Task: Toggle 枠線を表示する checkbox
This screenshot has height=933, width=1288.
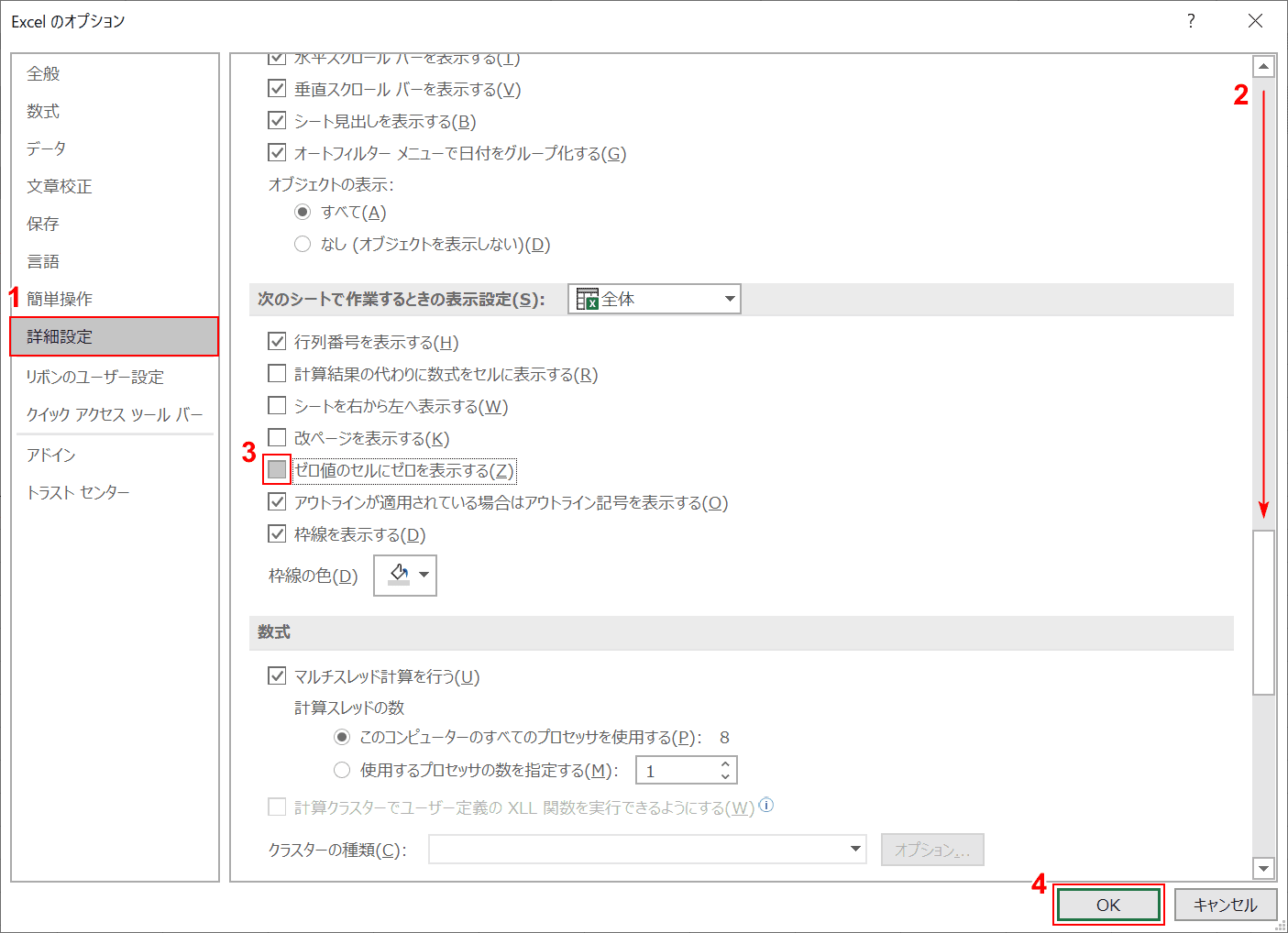Action: point(277,534)
